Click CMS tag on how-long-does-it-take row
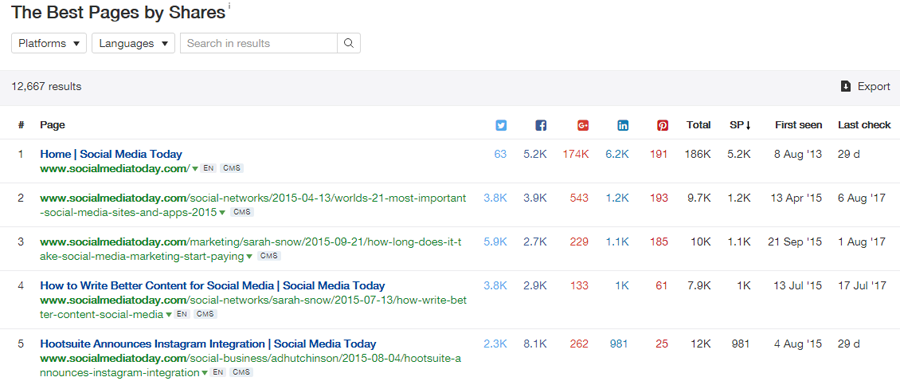 pos(269,256)
